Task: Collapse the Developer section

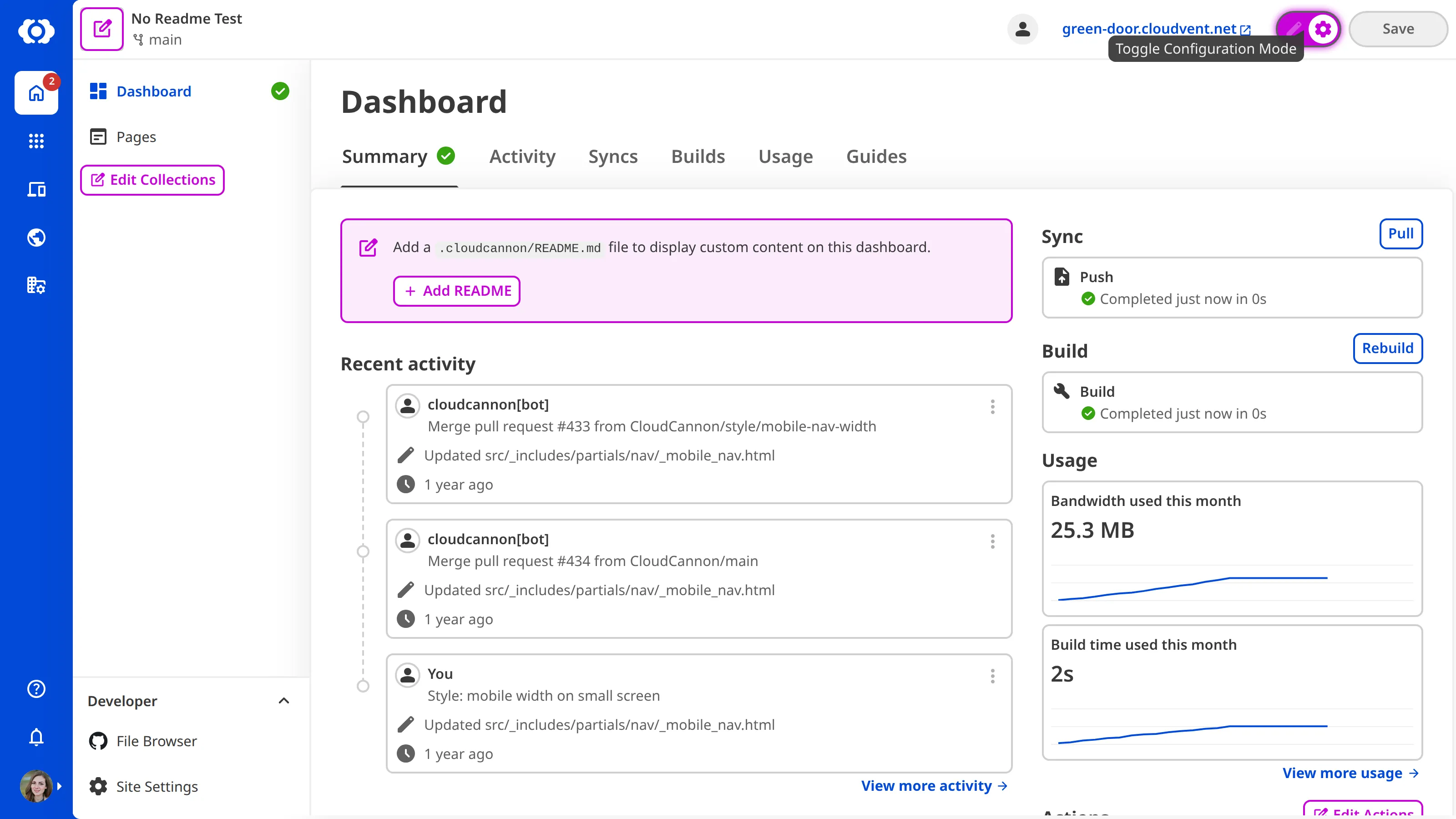Action: coord(284,701)
